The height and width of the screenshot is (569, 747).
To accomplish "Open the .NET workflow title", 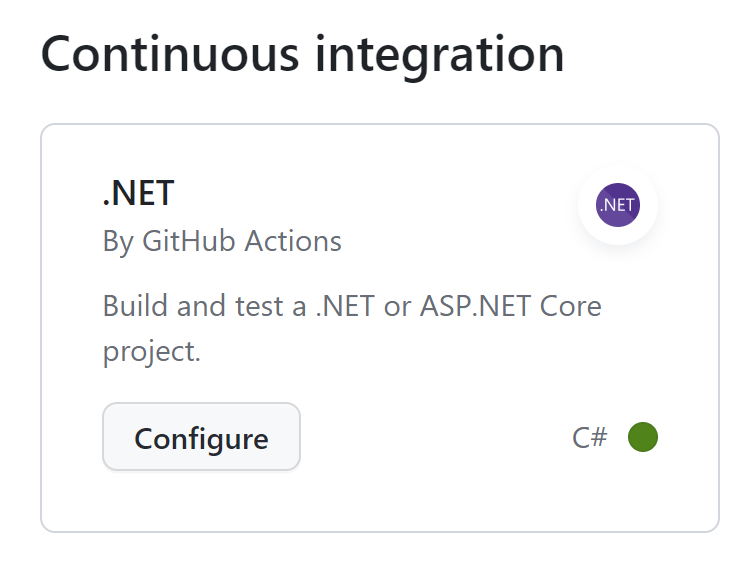I will pyautogui.click(x=138, y=193).
